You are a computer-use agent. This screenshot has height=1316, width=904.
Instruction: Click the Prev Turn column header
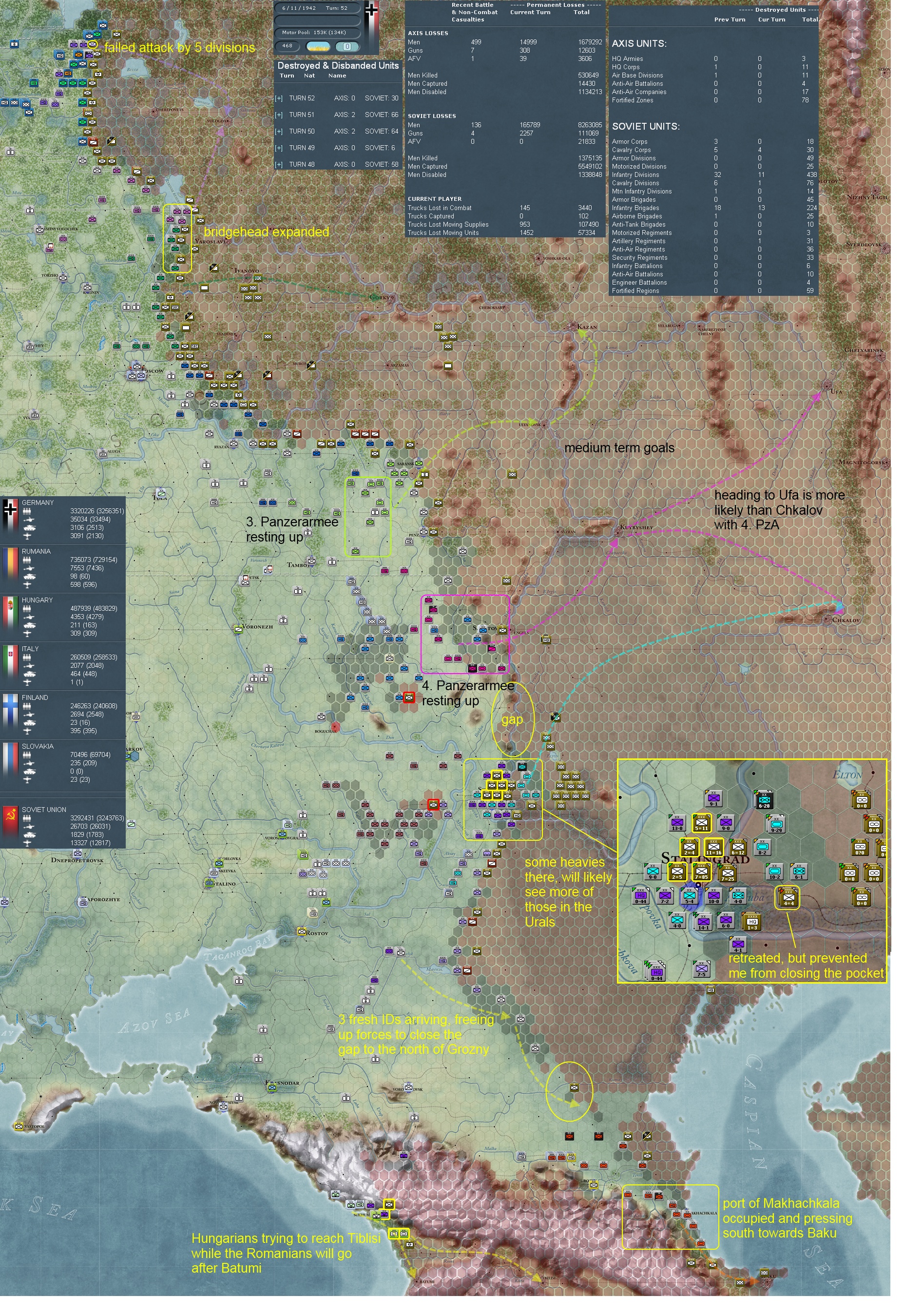coord(730,20)
